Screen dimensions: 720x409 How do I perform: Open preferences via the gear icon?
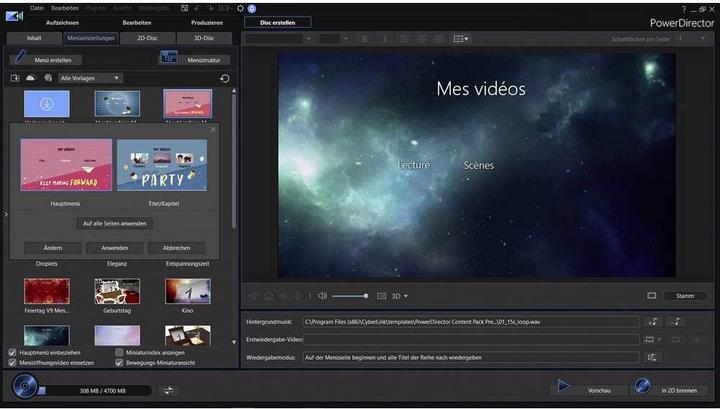tap(240, 9)
